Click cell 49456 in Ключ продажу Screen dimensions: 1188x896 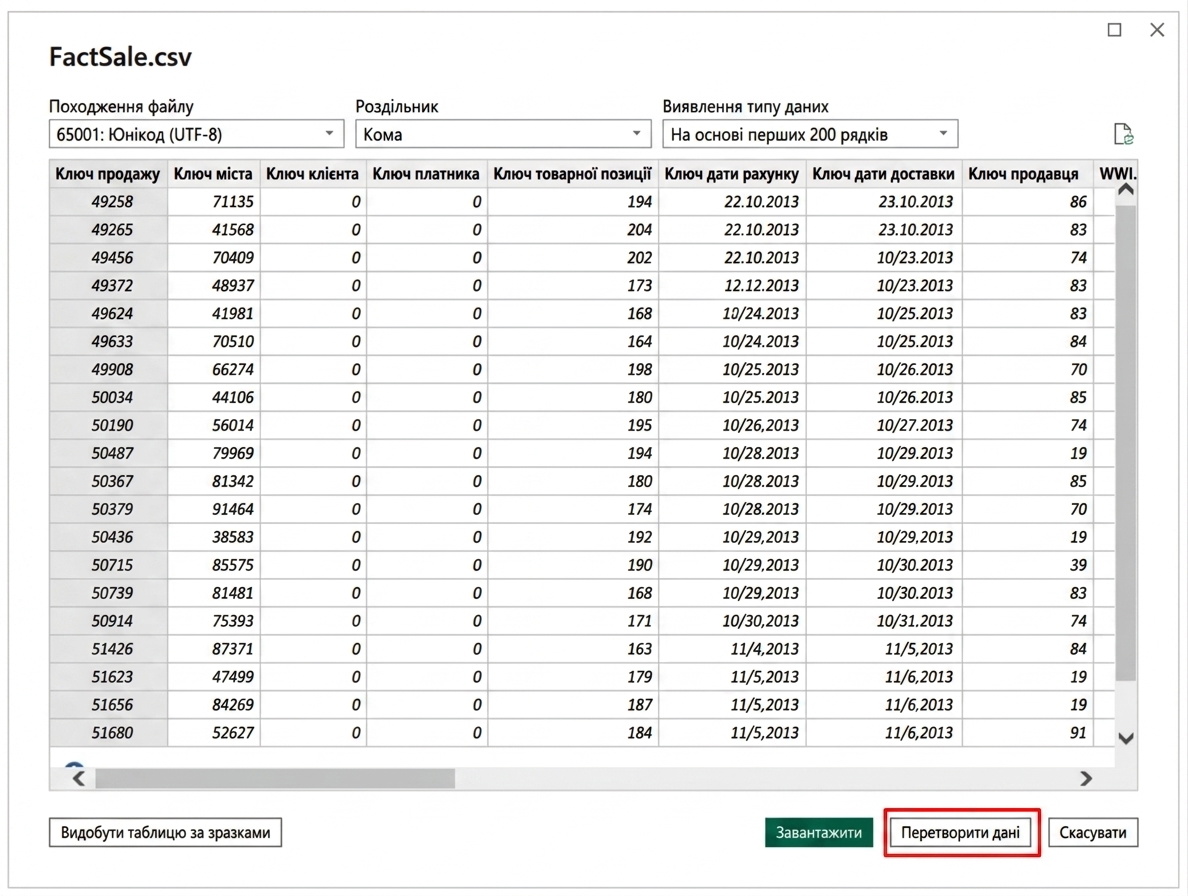108,258
